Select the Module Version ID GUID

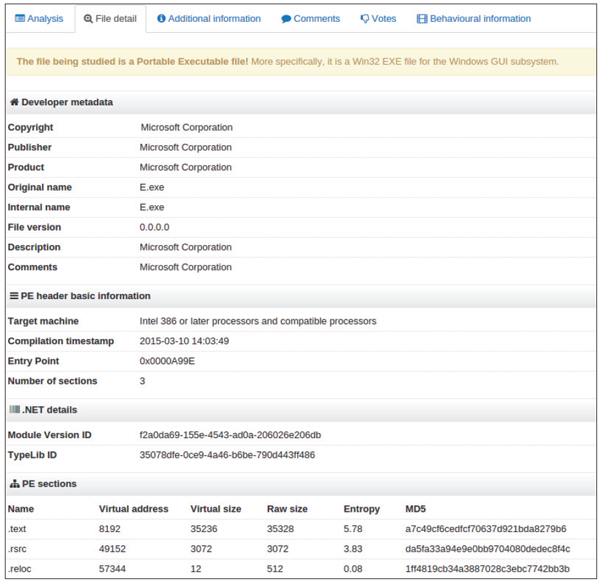(x=230, y=435)
